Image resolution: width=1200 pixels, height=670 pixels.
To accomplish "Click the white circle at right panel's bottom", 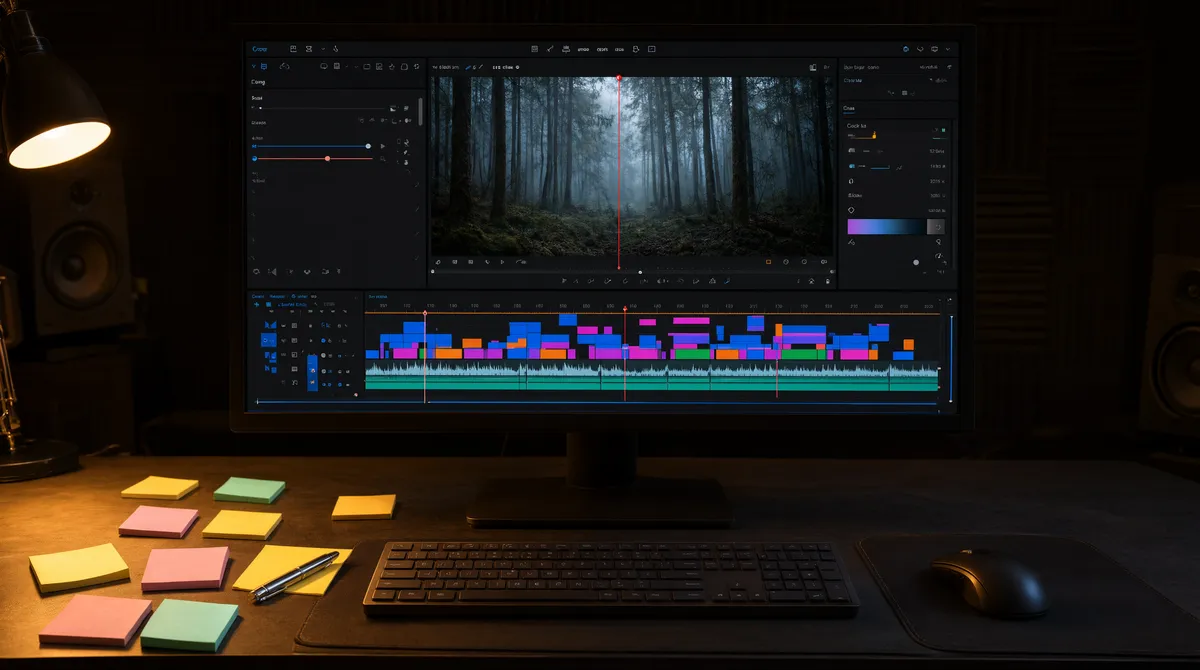I will (x=916, y=262).
